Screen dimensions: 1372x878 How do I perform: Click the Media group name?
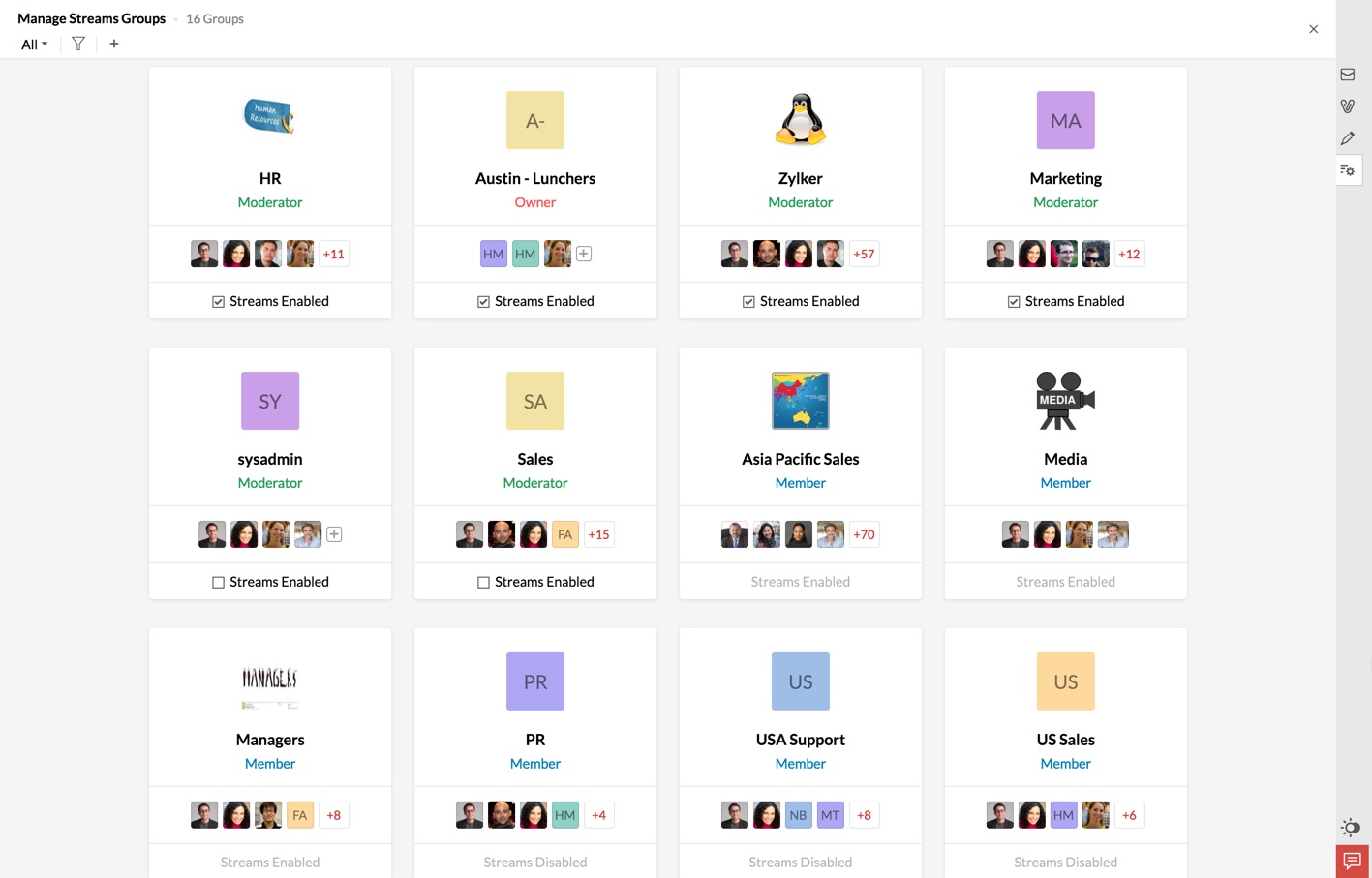pos(1066,459)
